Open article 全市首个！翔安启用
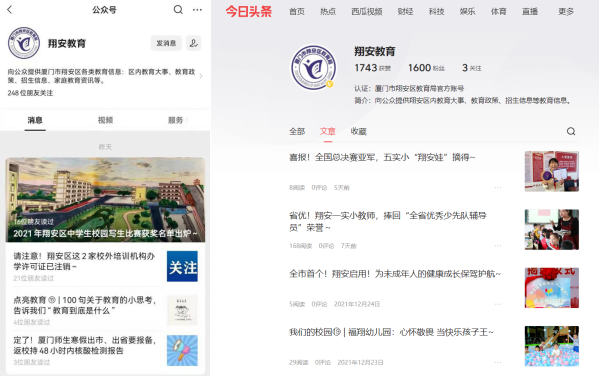This screenshot has height=380, width=600. tap(395, 274)
